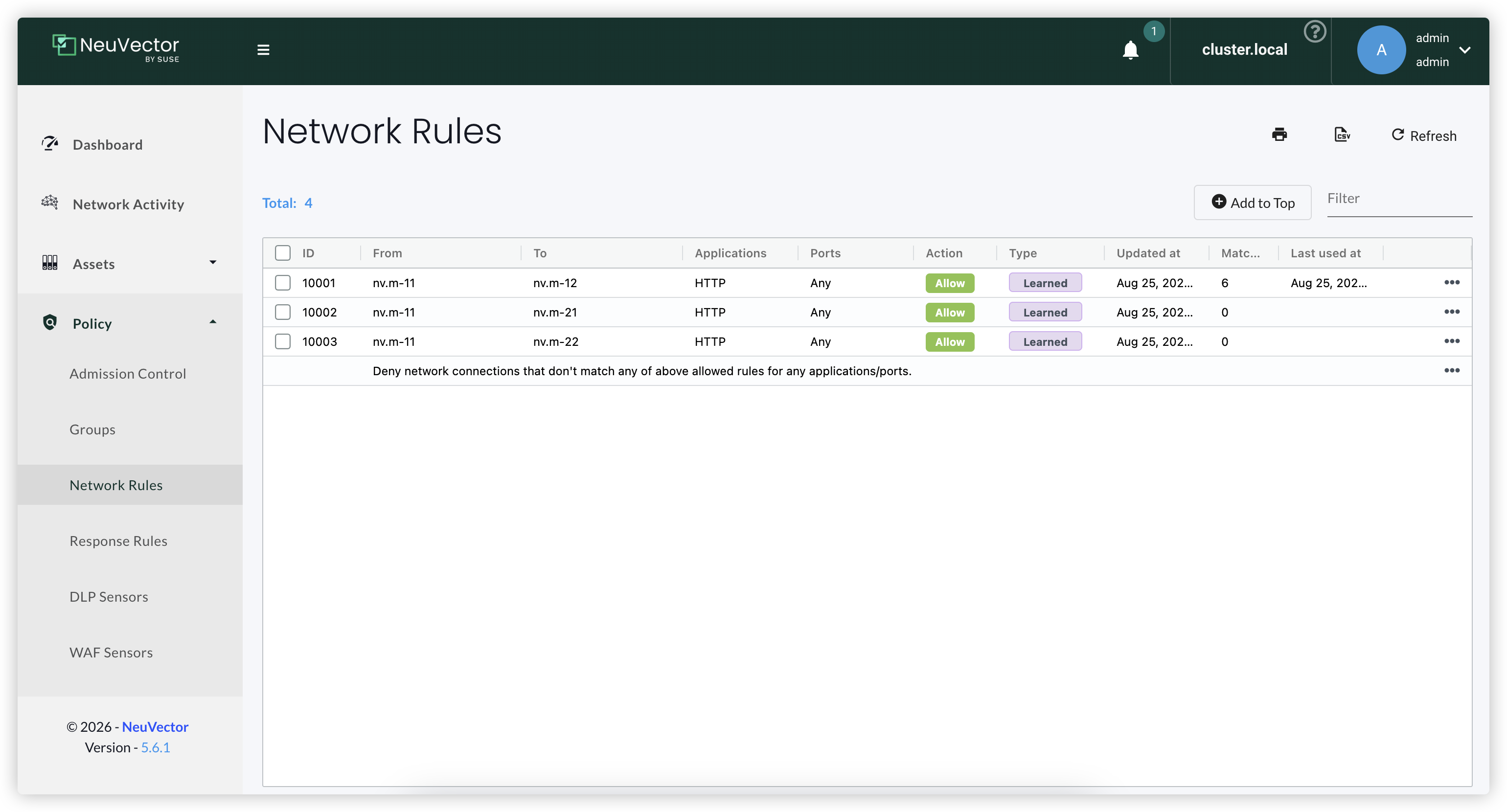The height and width of the screenshot is (812, 1507).
Task: Navigate to Groups
Action: (92, 429)
